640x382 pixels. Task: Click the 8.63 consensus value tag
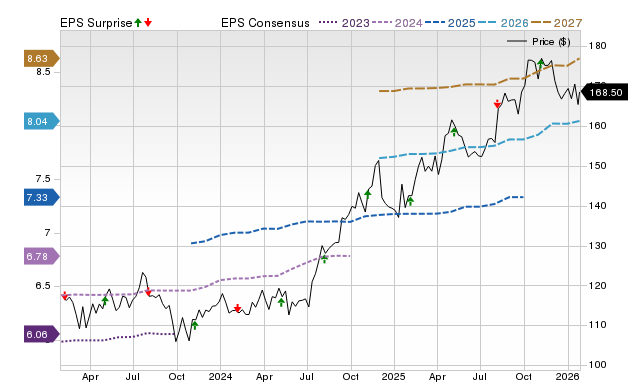pyautogui.click(x=42, y=59)
